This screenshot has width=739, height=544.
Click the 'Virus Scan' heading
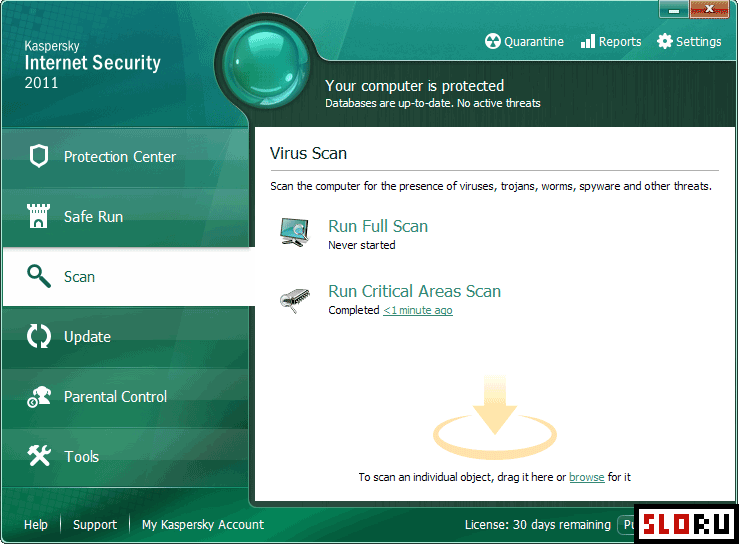(x=308, y=154)
